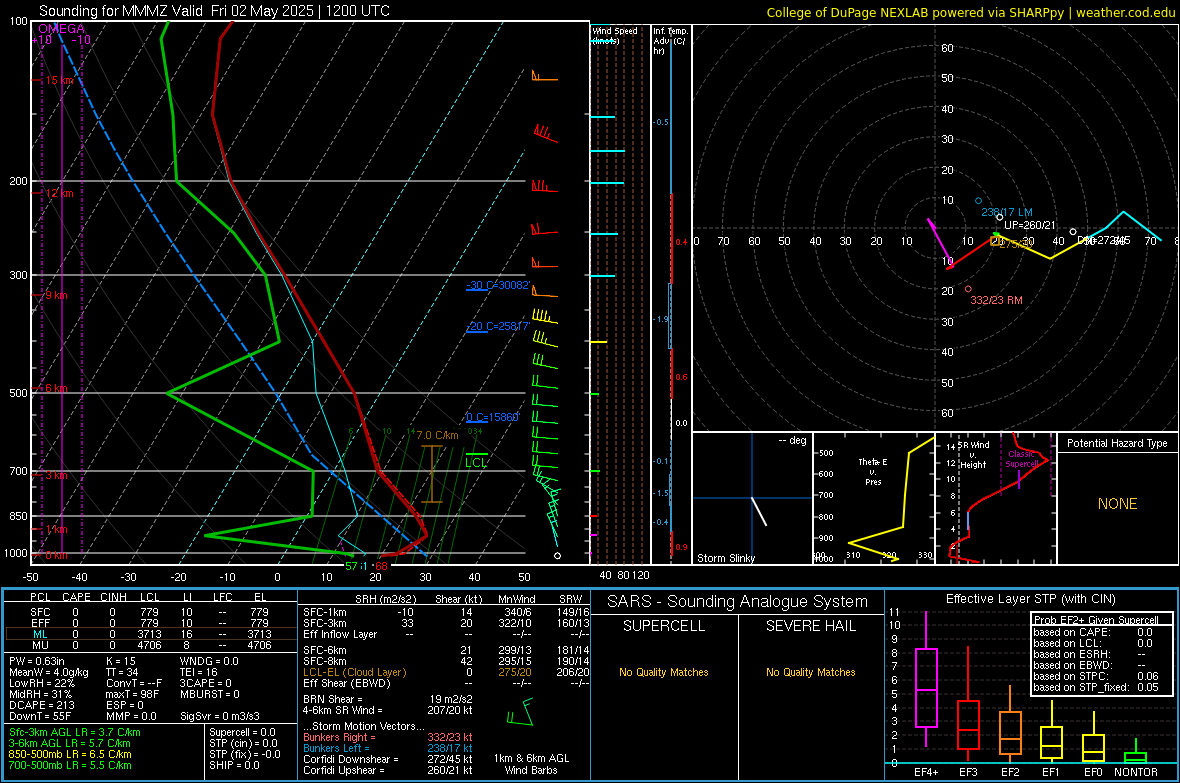Click the SR Wind v. Height panel title

973,455
